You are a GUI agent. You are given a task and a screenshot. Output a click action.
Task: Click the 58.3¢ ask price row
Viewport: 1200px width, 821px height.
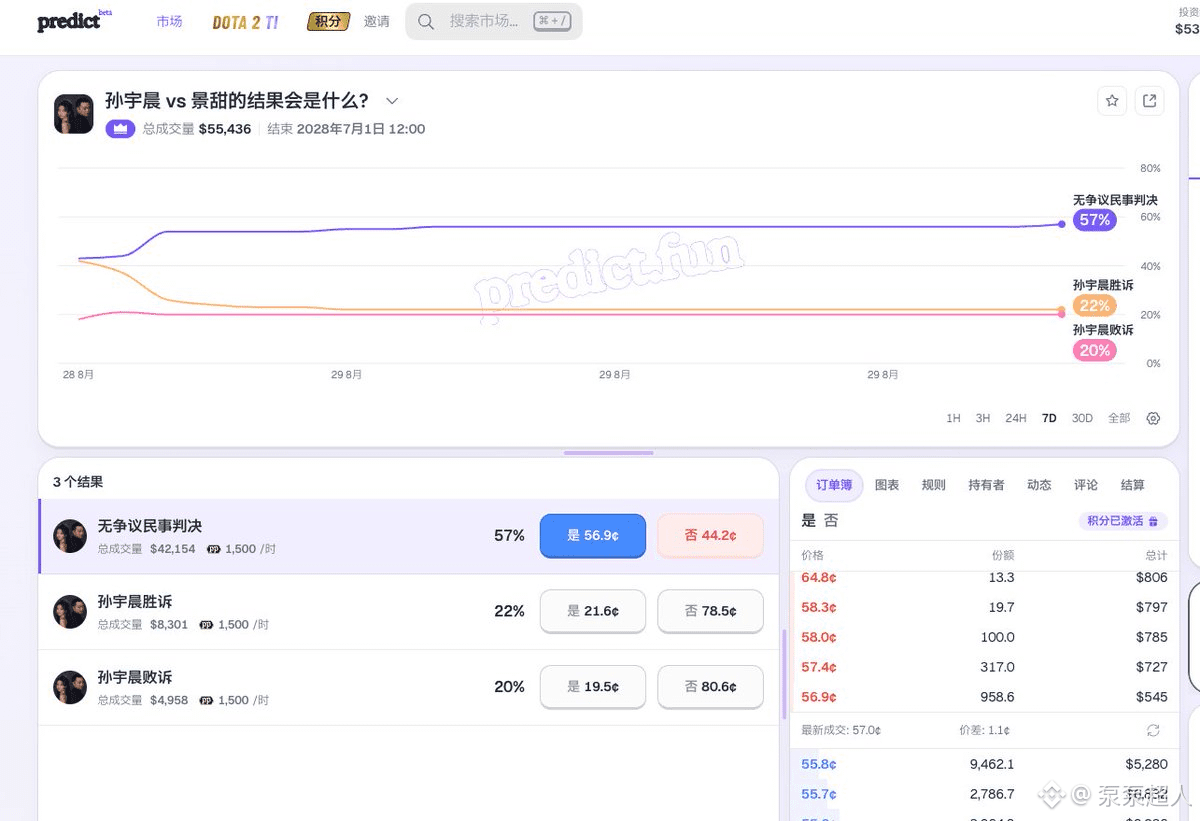[x=984, y=607]
